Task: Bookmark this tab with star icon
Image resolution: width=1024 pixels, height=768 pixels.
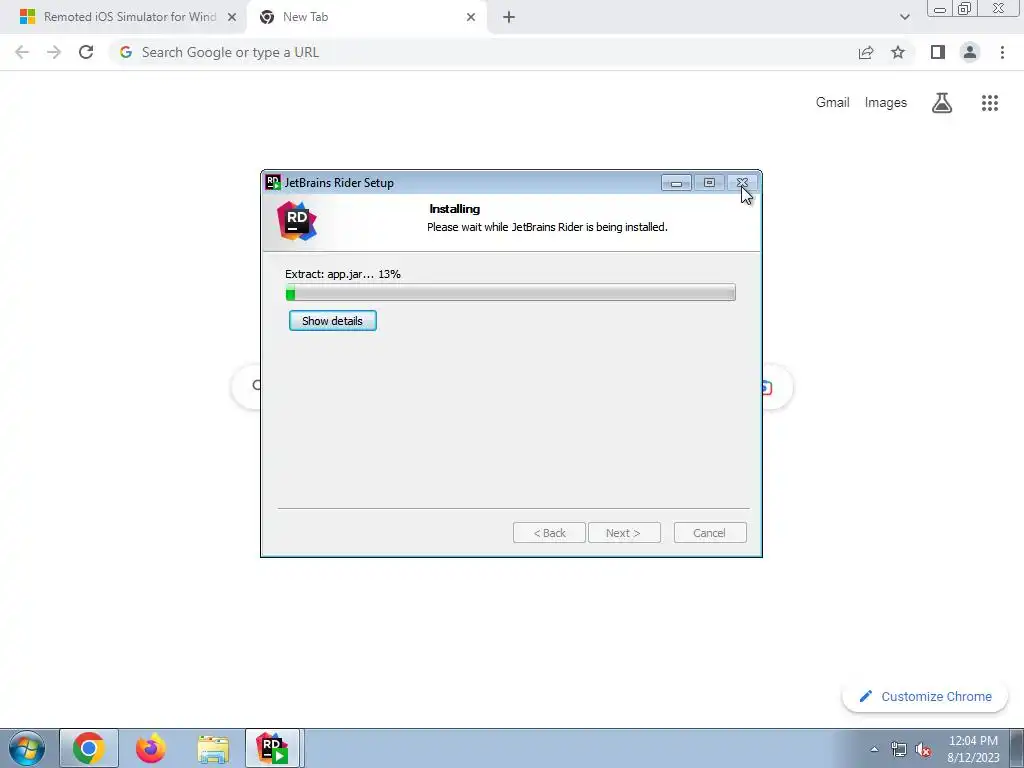Action: [898, 52]
